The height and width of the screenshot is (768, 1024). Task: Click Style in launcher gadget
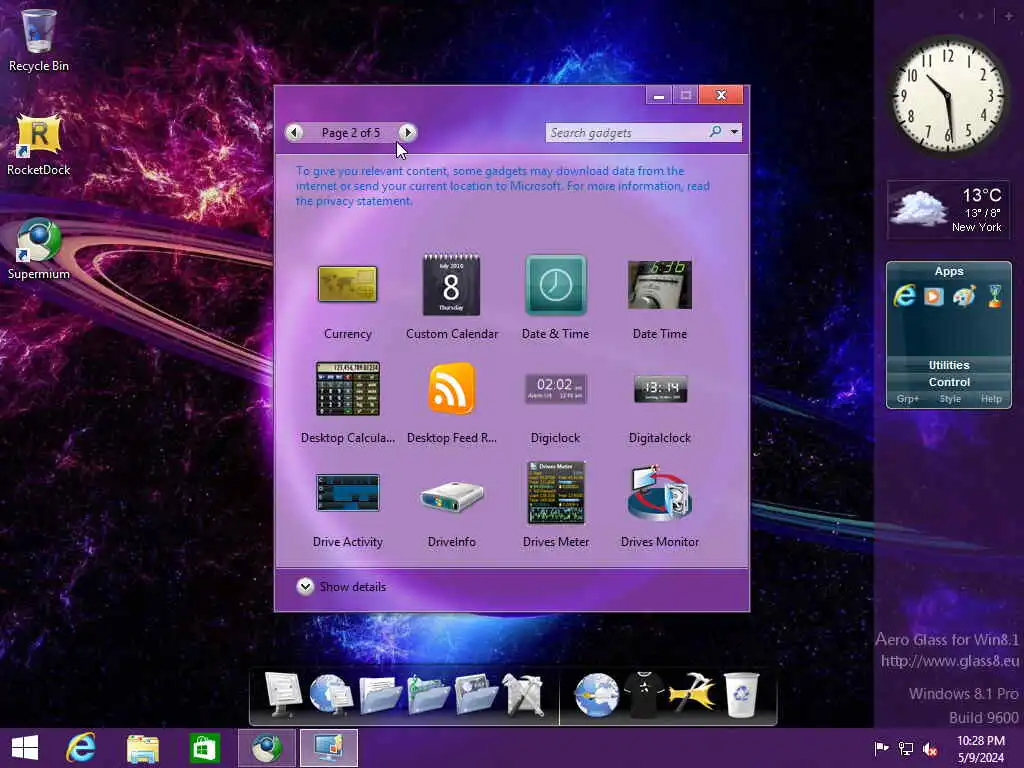click(x=950, y=399)
